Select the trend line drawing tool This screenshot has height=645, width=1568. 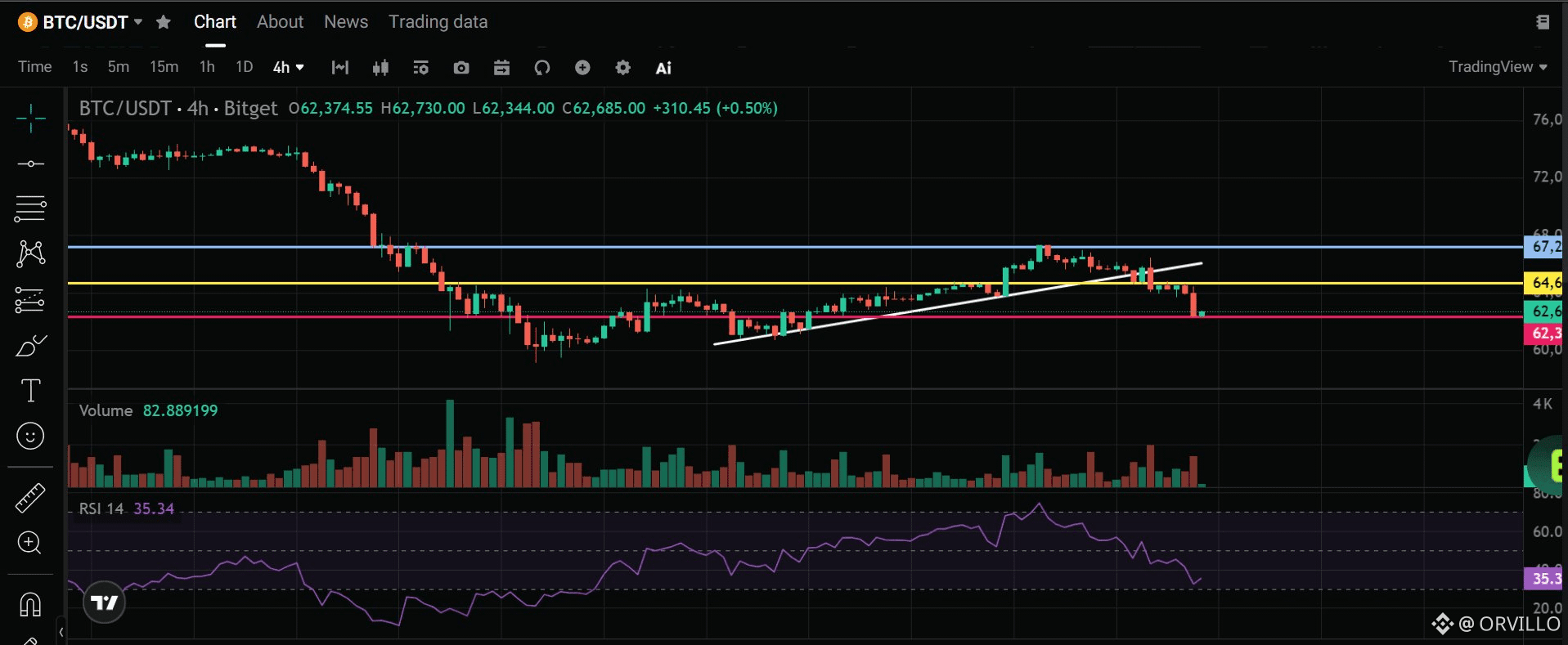[30, 163]
